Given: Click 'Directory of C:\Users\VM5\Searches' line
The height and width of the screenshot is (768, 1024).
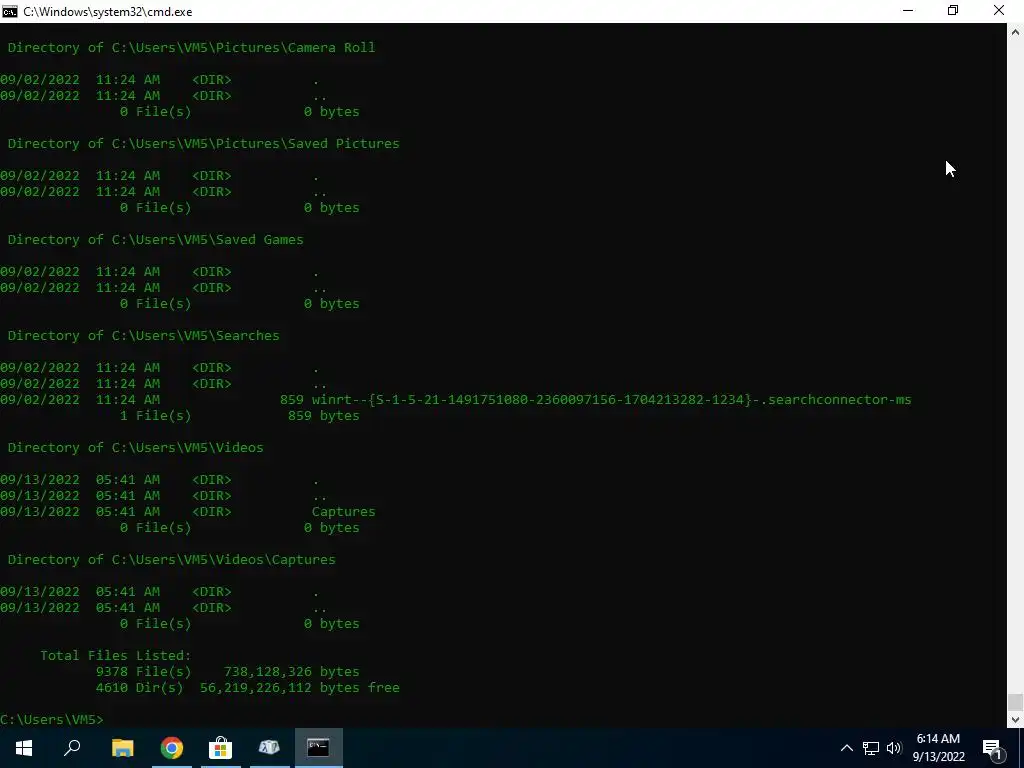Looking at the screenshot, I should (143, 335).
